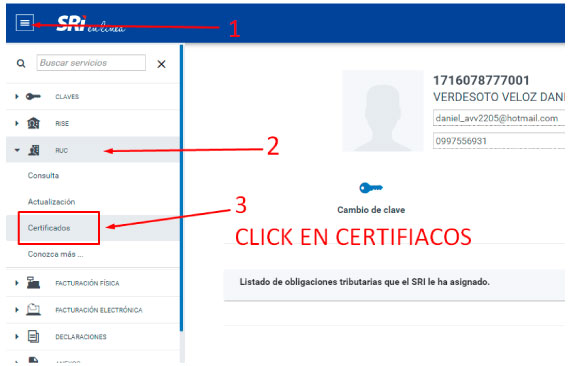Select the RUC menu item
The image size is (570, 366).
click(x=61, y=150)
